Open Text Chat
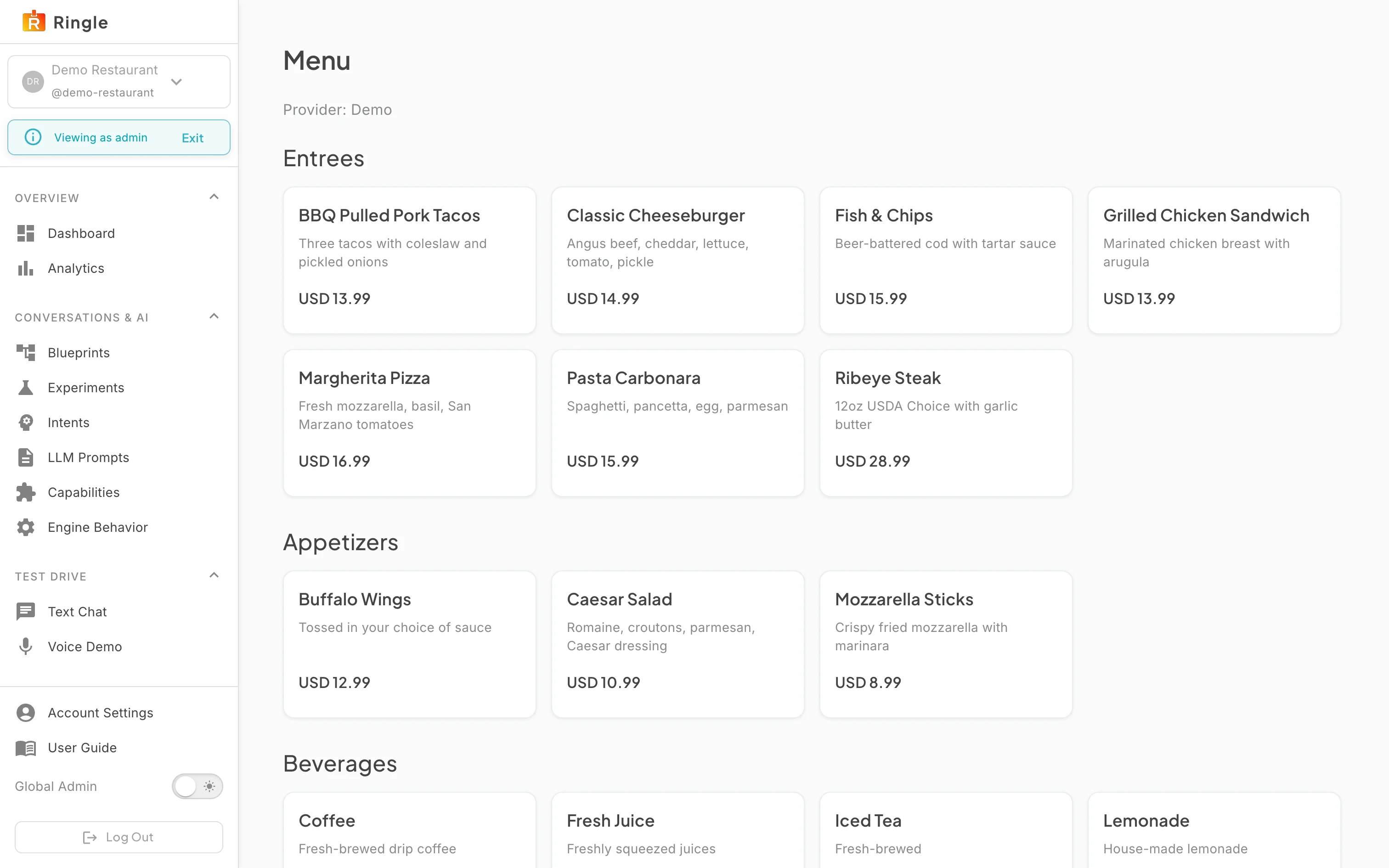The width and height of the screenshot is (1389, 868). pos(119,611)
